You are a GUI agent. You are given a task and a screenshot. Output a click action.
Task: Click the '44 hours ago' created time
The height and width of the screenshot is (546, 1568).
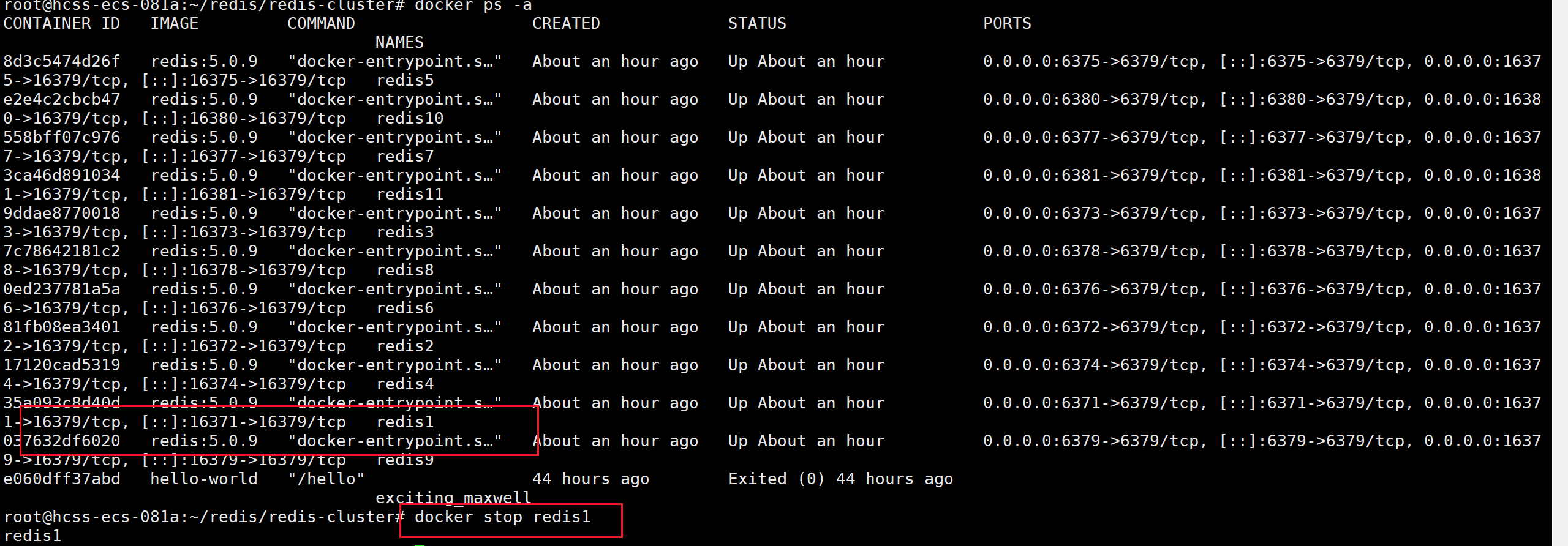coord(590,479)
